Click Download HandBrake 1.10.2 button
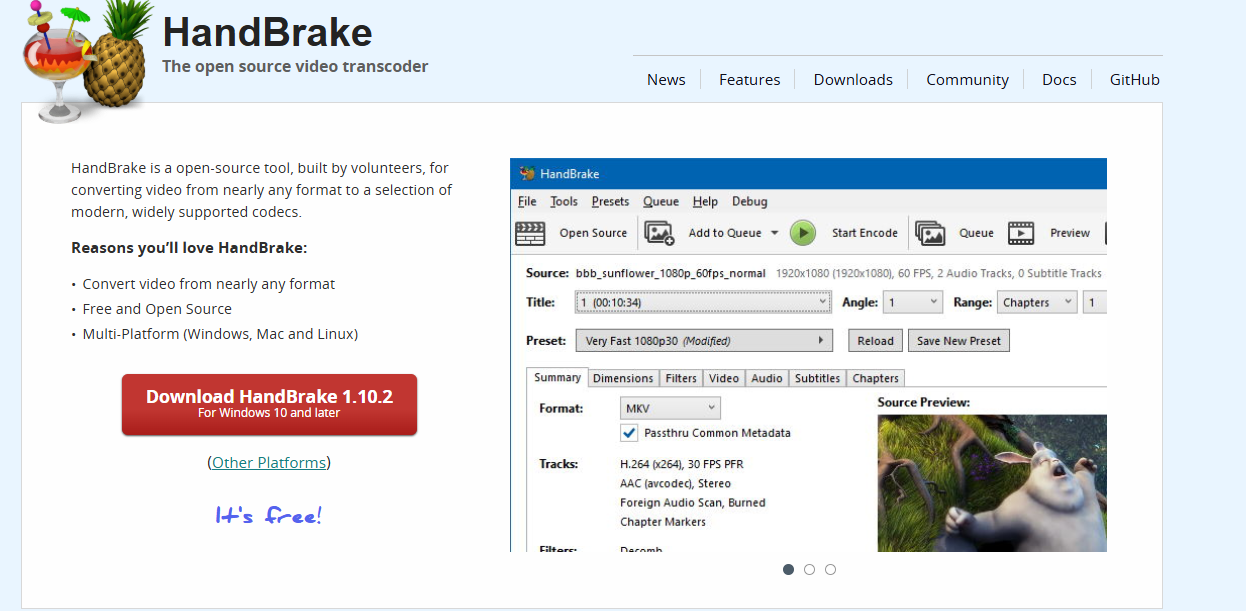The image size is (1246, 611). [x=269, y=404]
